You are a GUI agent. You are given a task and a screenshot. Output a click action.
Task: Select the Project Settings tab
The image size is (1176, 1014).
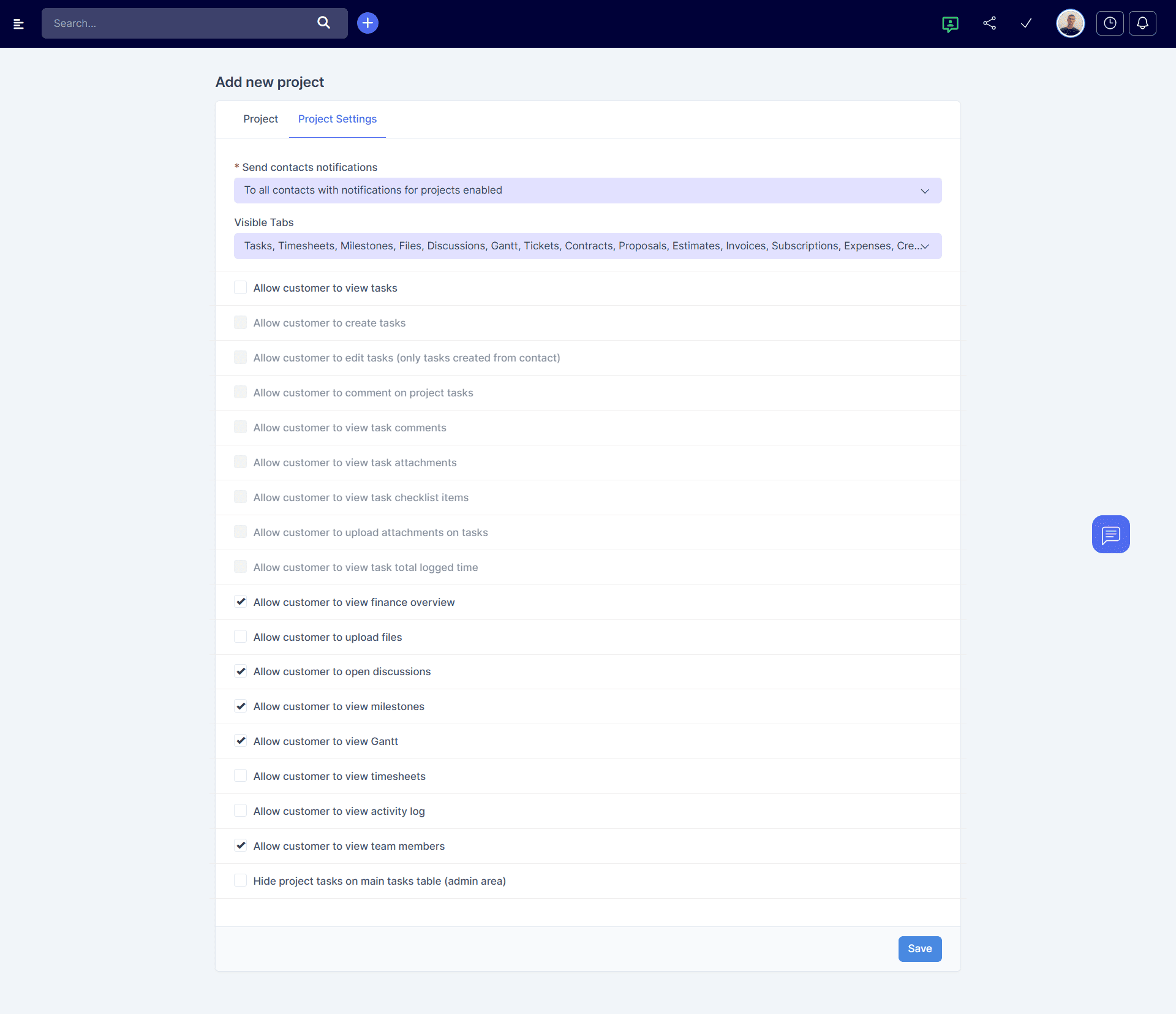pos(337,119)
